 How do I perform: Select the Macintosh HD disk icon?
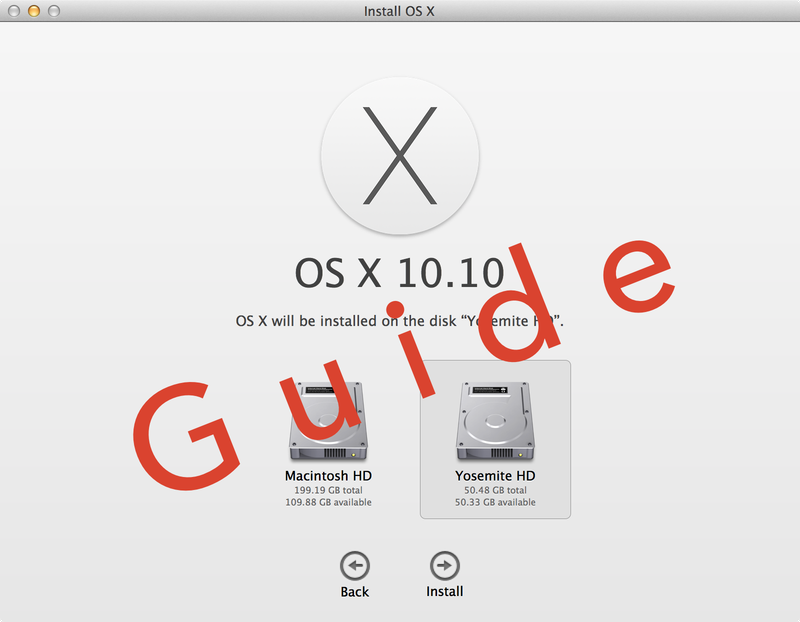pyautogui.click(x=329, y=421)
